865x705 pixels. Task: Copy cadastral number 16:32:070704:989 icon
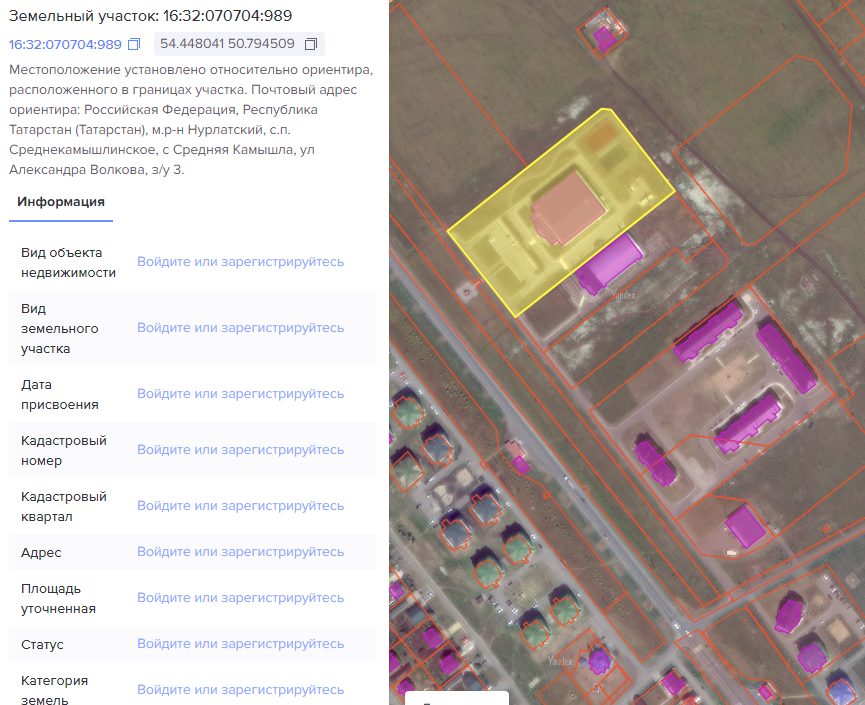pyautogui.click(x=134, y=44)
